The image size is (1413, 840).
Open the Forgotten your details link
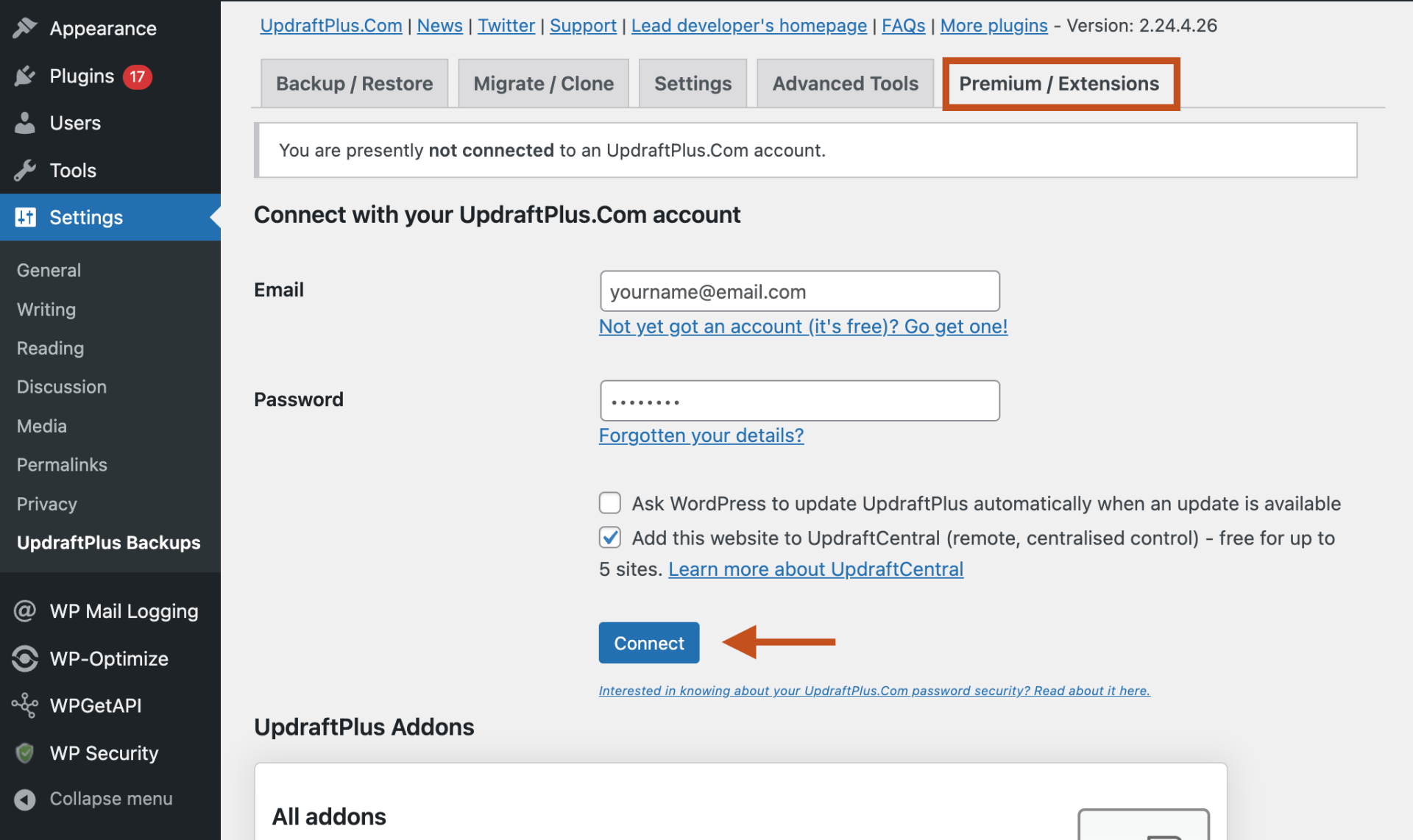click(x=701, y=435)
